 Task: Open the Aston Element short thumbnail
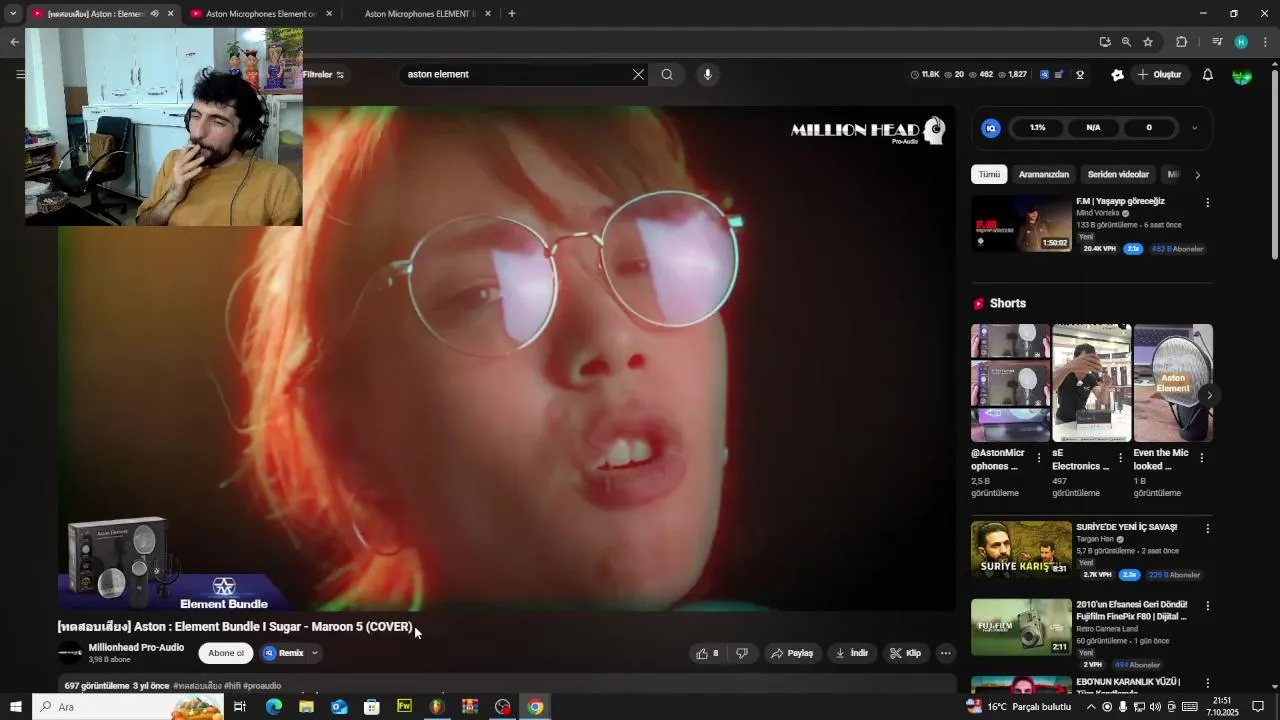tap(1173, 383)
